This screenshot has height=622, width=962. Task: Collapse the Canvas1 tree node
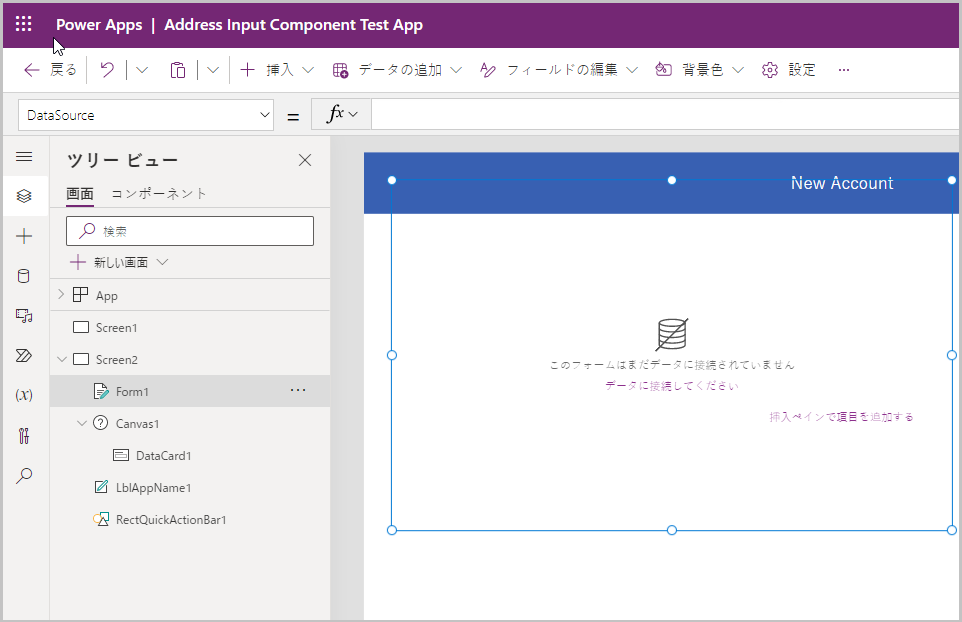pos(82,423)
